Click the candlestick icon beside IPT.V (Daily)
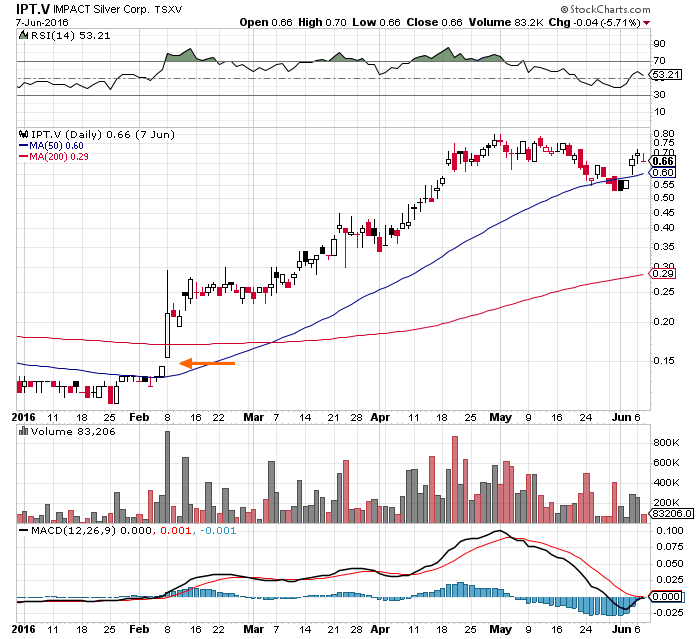The height and width of the screenshot is (639, 700). (x=23, y=134)
